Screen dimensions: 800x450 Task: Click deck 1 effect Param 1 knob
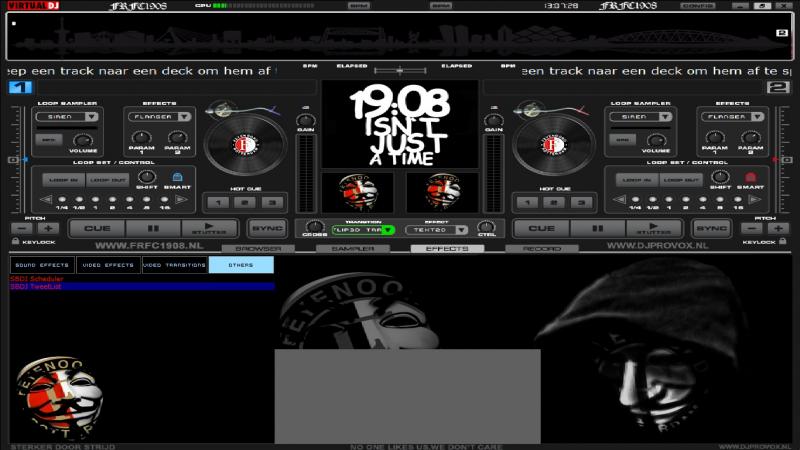pos(141,137)
